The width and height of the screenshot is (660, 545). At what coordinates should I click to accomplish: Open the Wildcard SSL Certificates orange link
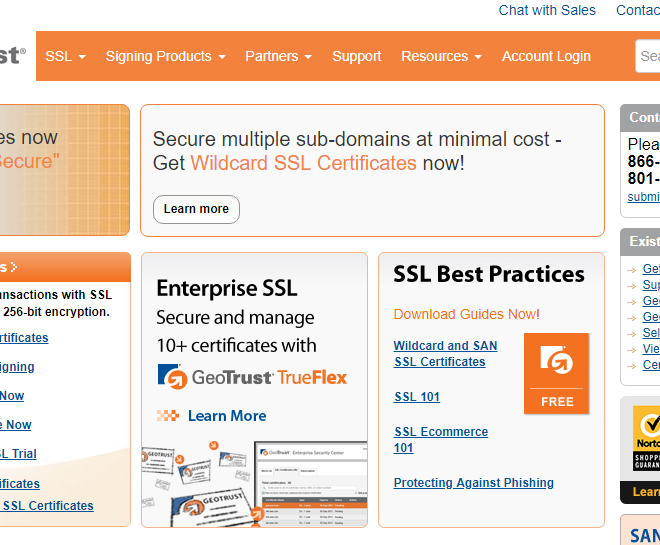[303, 163]
